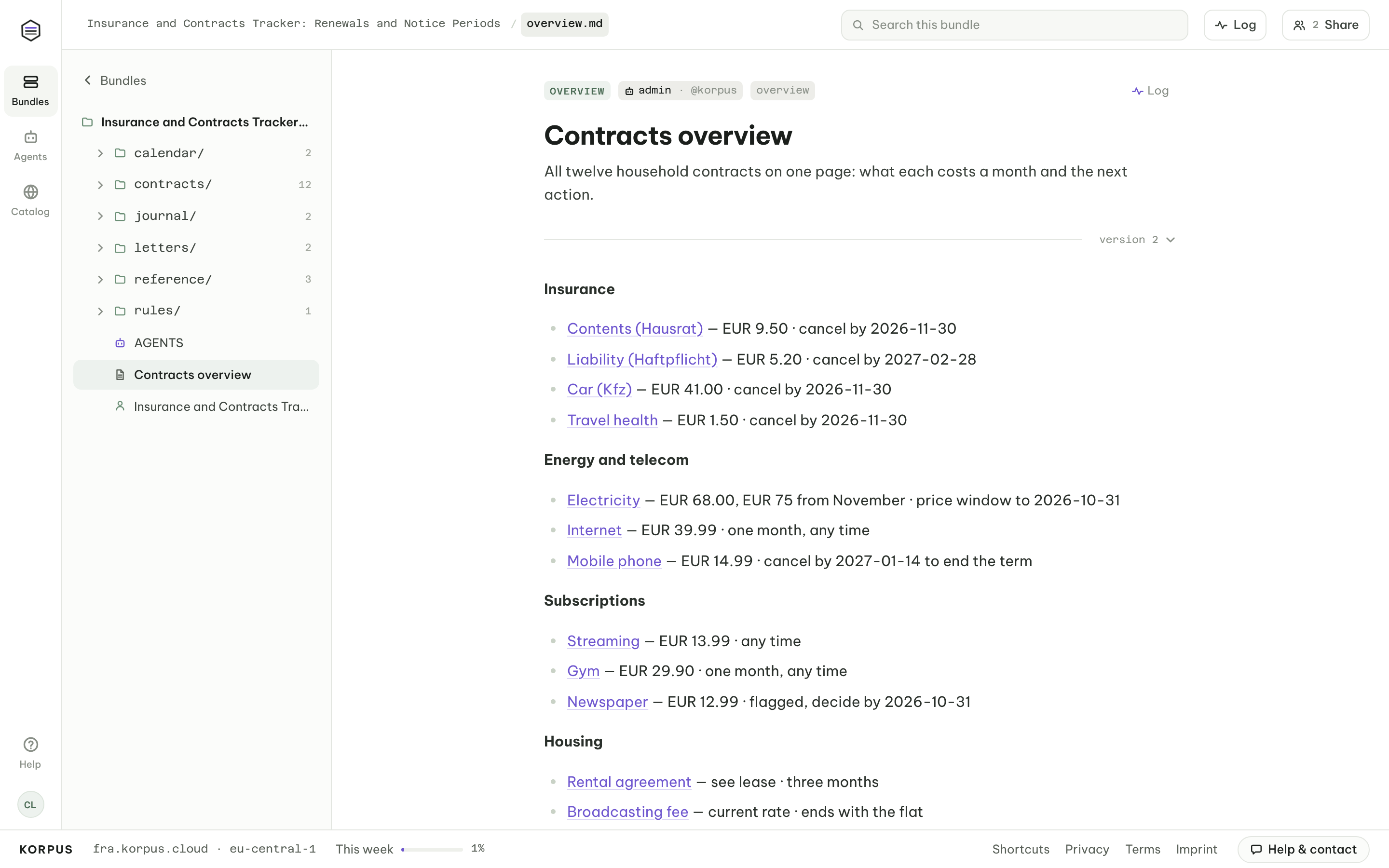Click the root bundle folder icon
This screenshot has height=868, width=1389.
87,122
